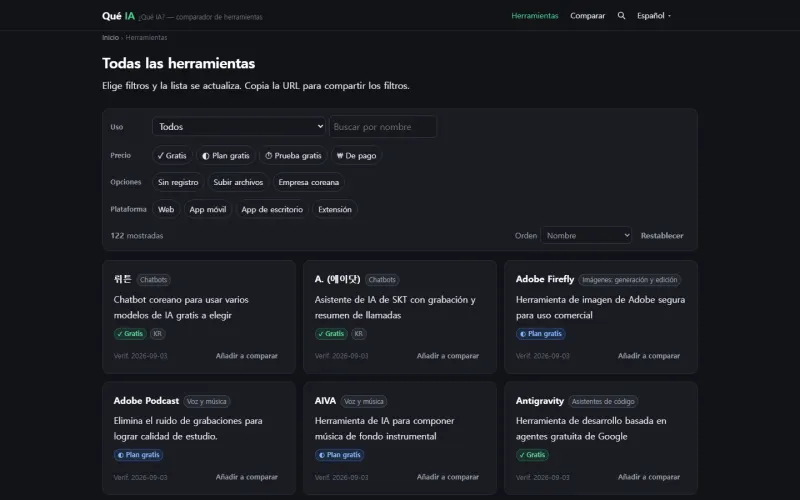Click Añadir a comparar on Adobe Firefly card

648,356
